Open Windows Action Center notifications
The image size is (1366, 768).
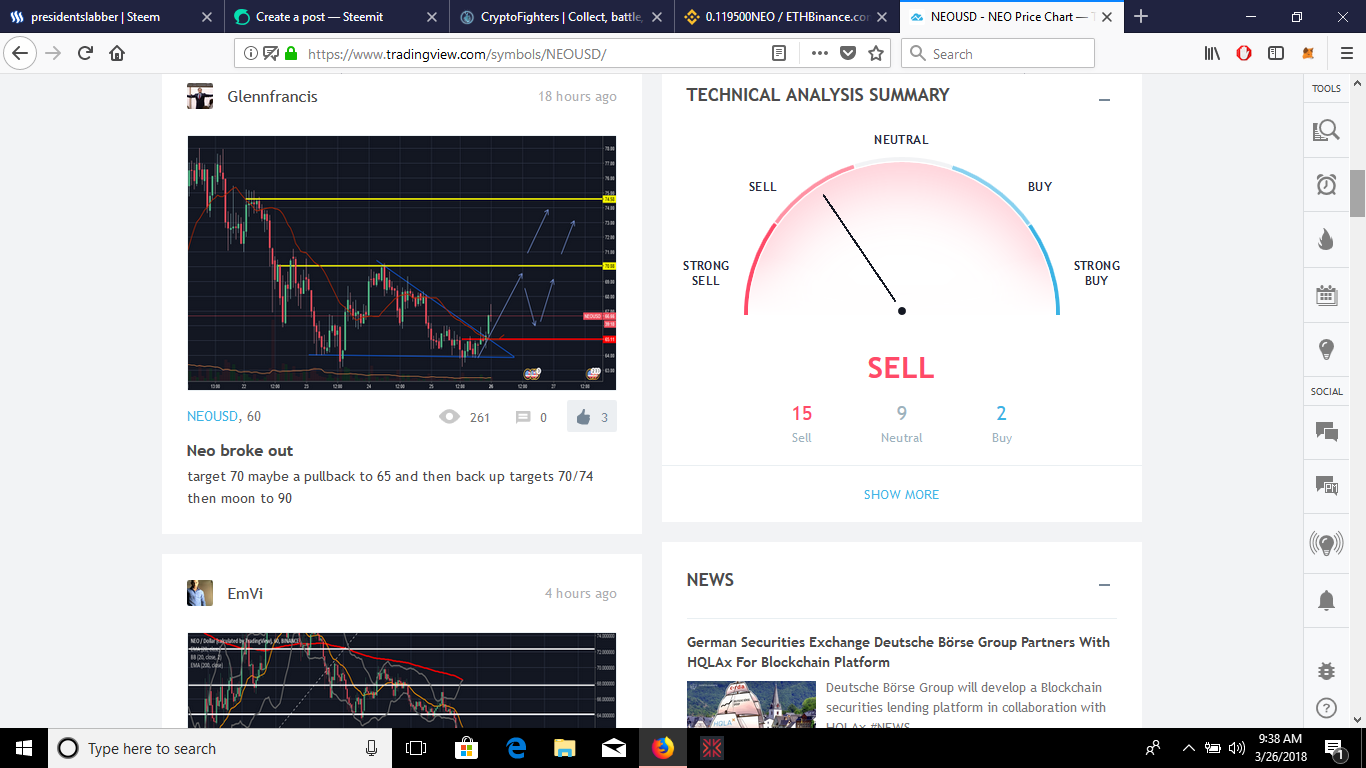coord(1334,748)
